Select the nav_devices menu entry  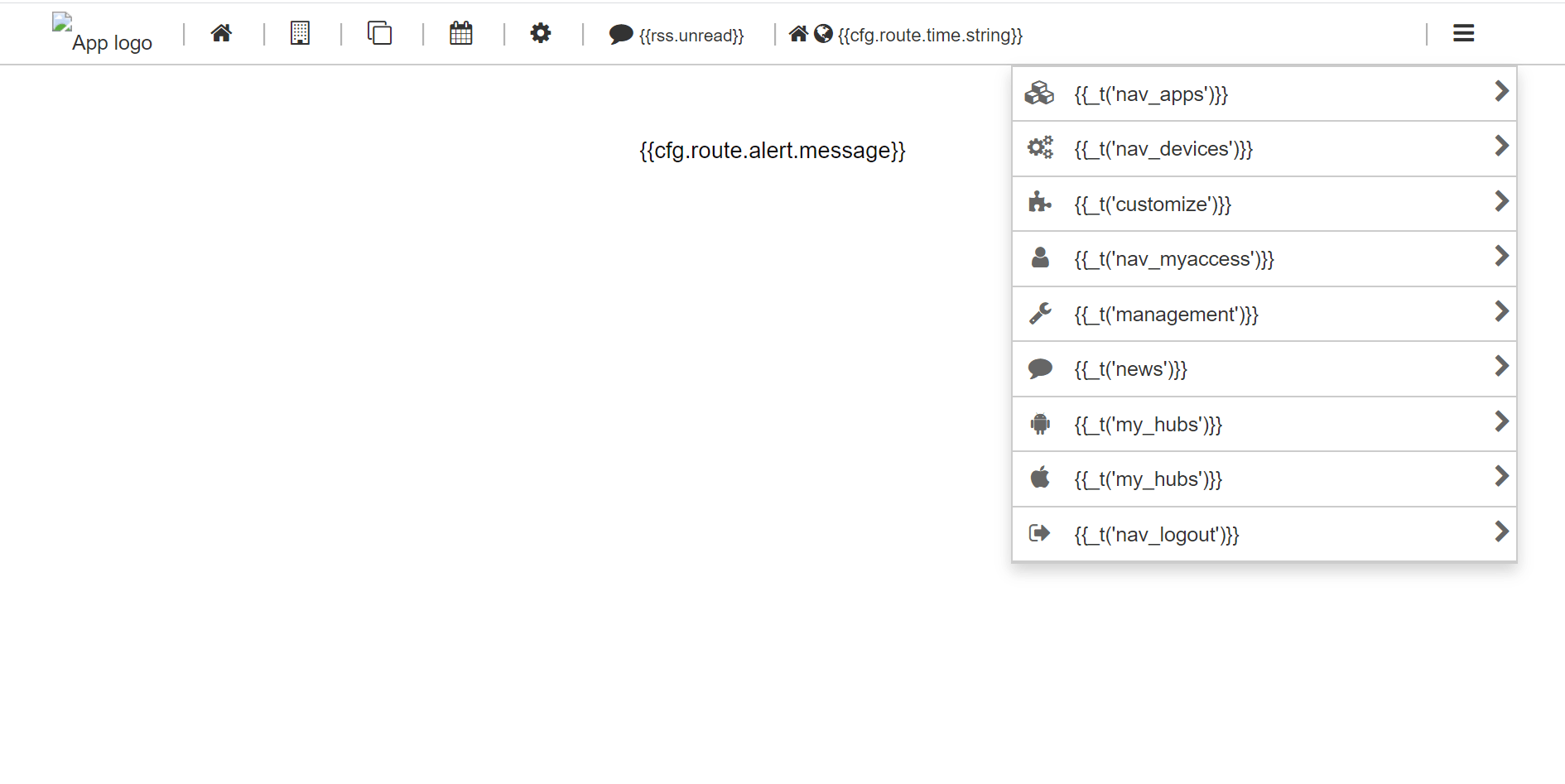1163,149
